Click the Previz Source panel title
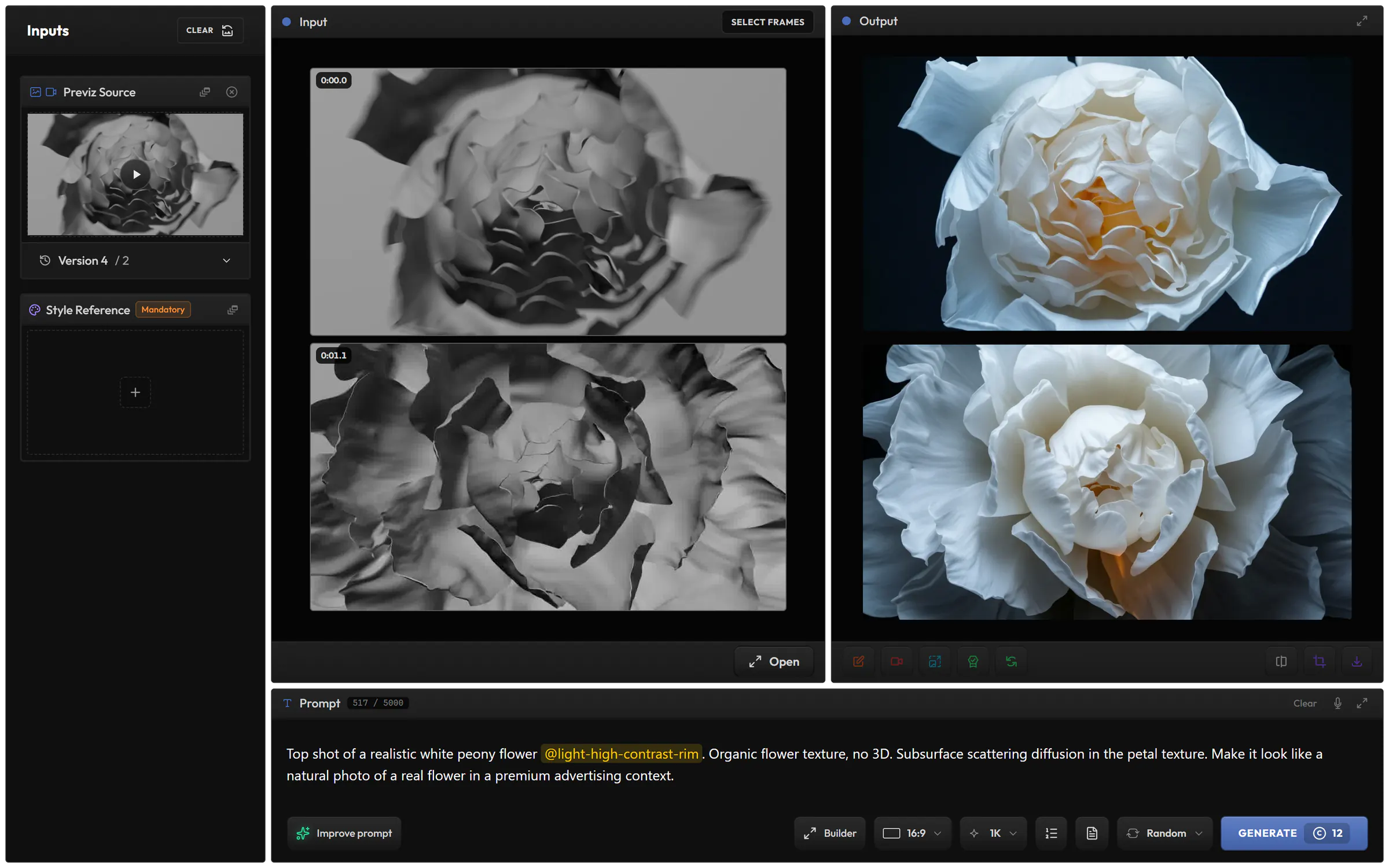The width and height of the screenshot is (1389, 868). 99,92
